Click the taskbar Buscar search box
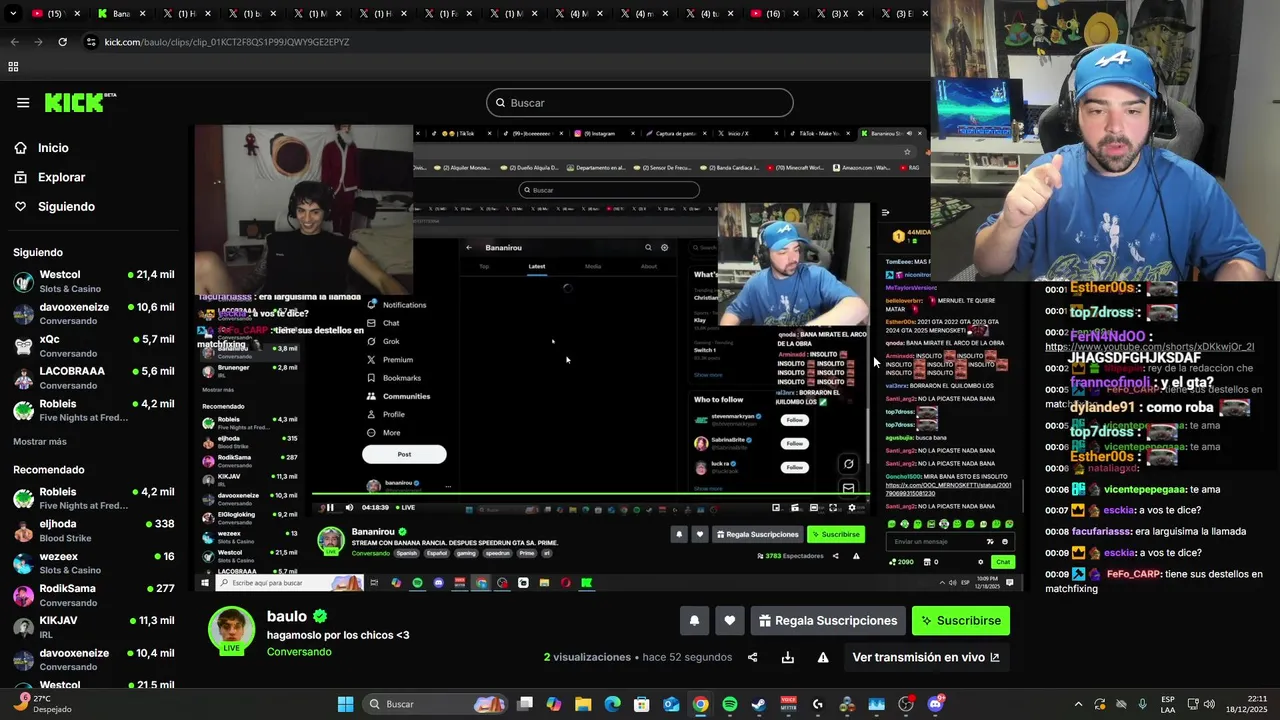Screen dimensions: 1280x720 [433, 704]
